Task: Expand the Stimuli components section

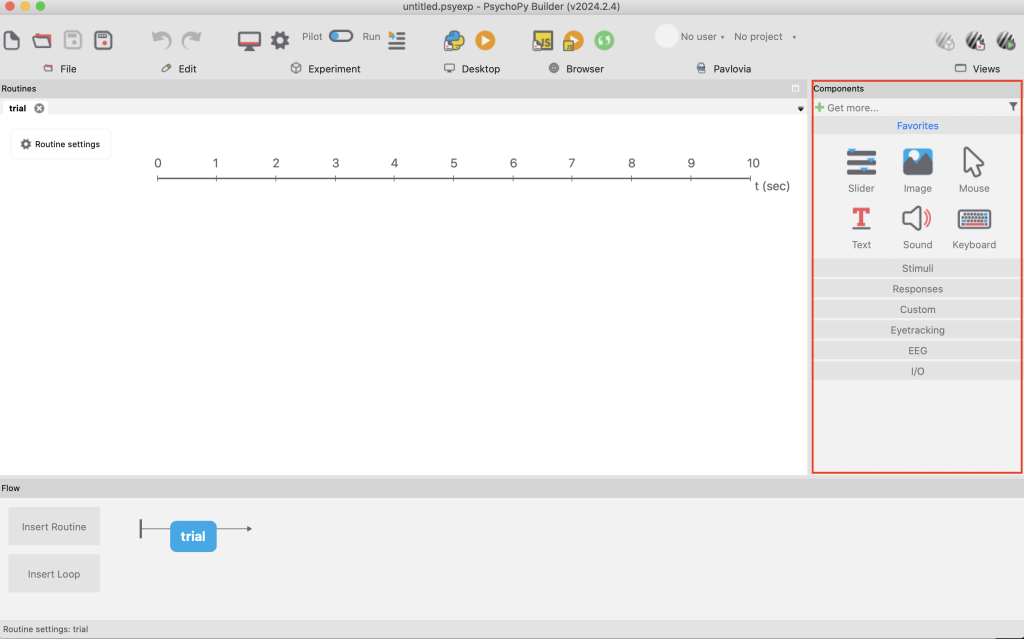Action: pos(917,268)
